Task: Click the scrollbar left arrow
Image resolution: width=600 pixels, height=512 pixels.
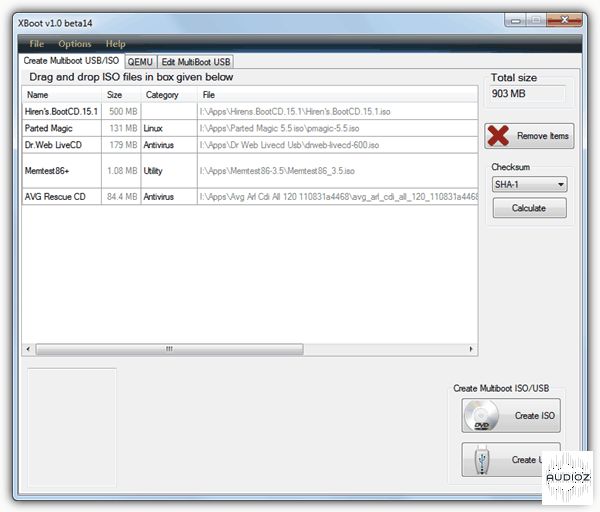Action: 28,349
